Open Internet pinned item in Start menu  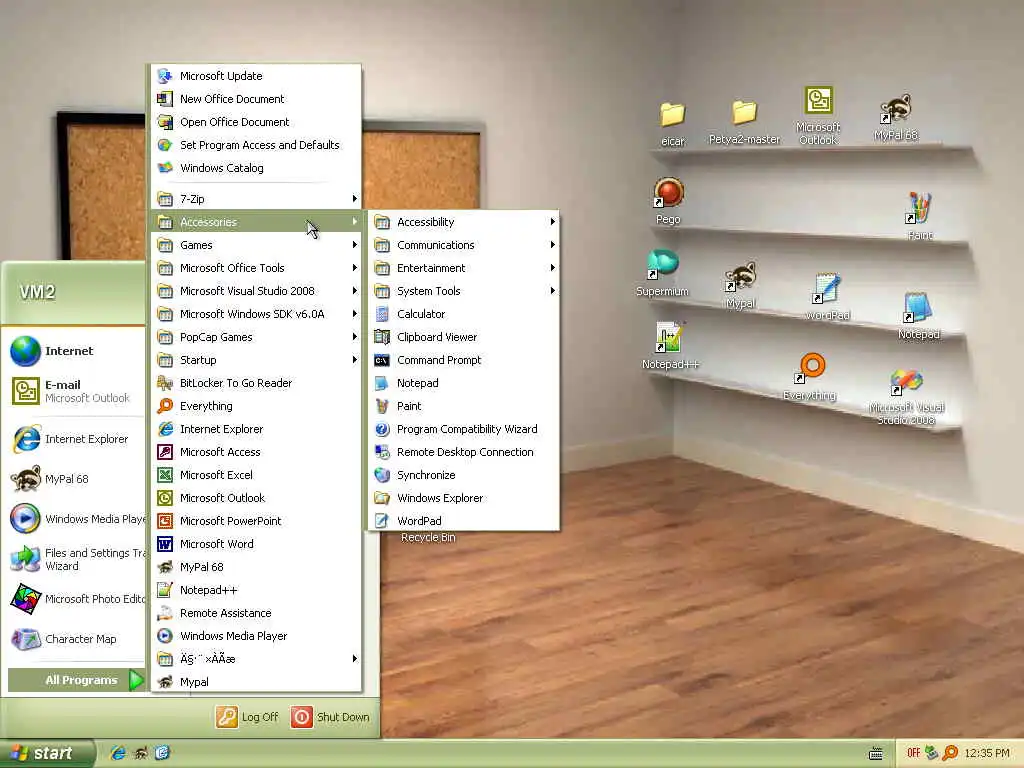tap(73, 351)
